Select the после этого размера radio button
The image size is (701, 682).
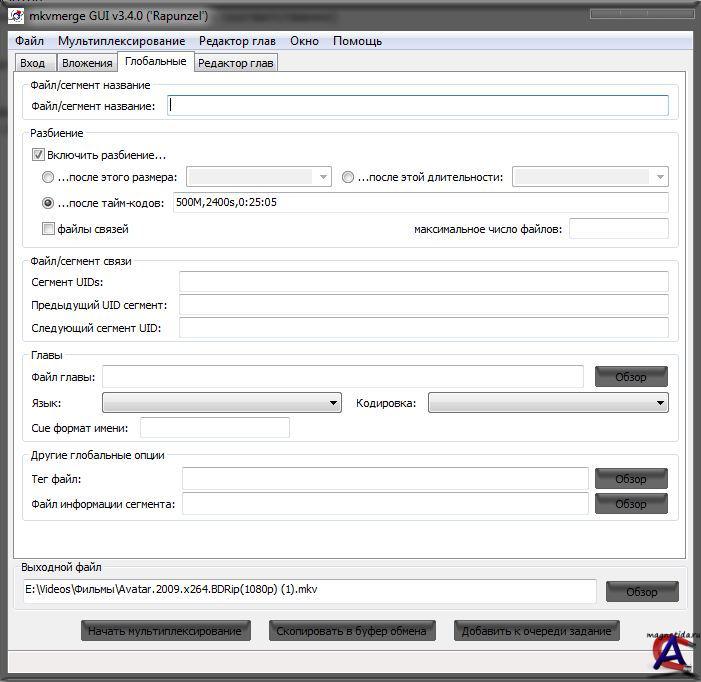point(47,177)
